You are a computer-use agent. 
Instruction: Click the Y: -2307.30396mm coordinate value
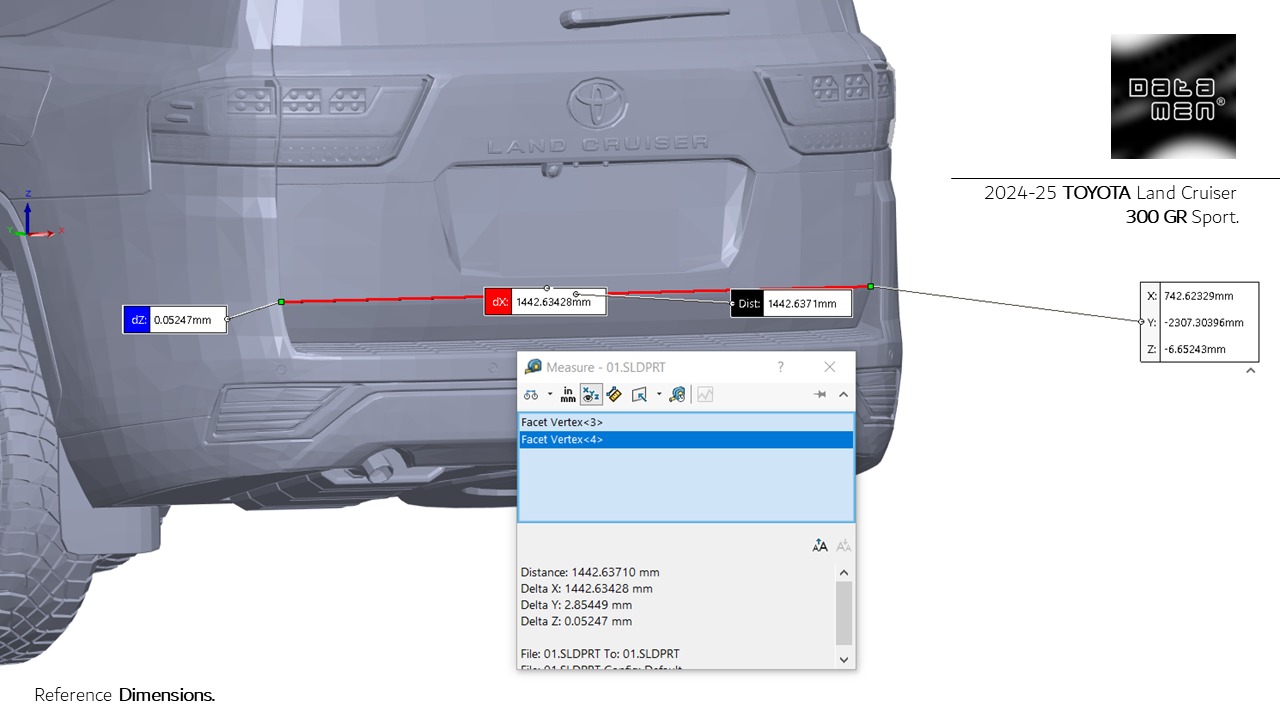(x=1204, y=323)
